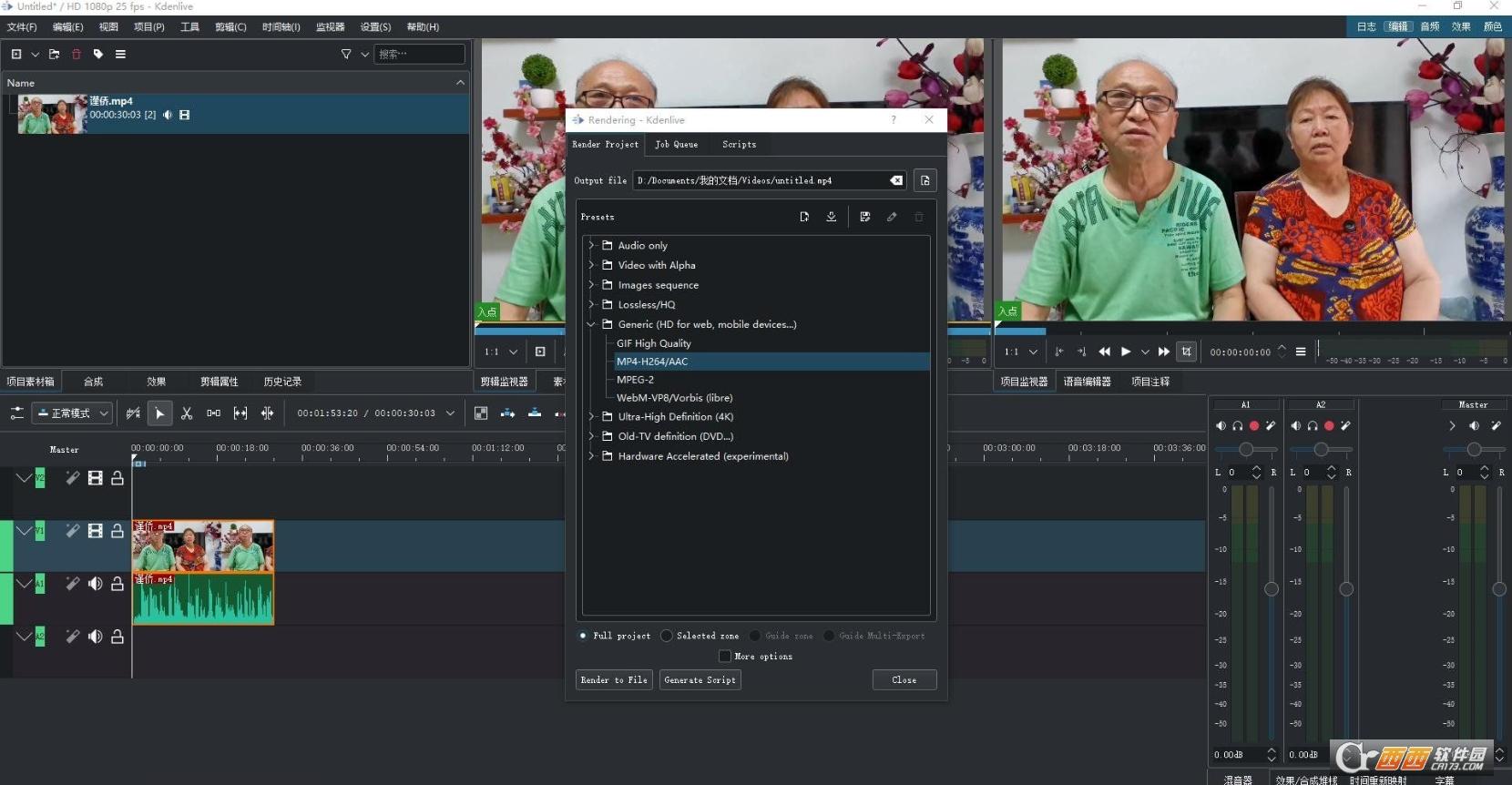Play project monitor with play button
The image size is (1512, 785).
(x=1126, y=352)
